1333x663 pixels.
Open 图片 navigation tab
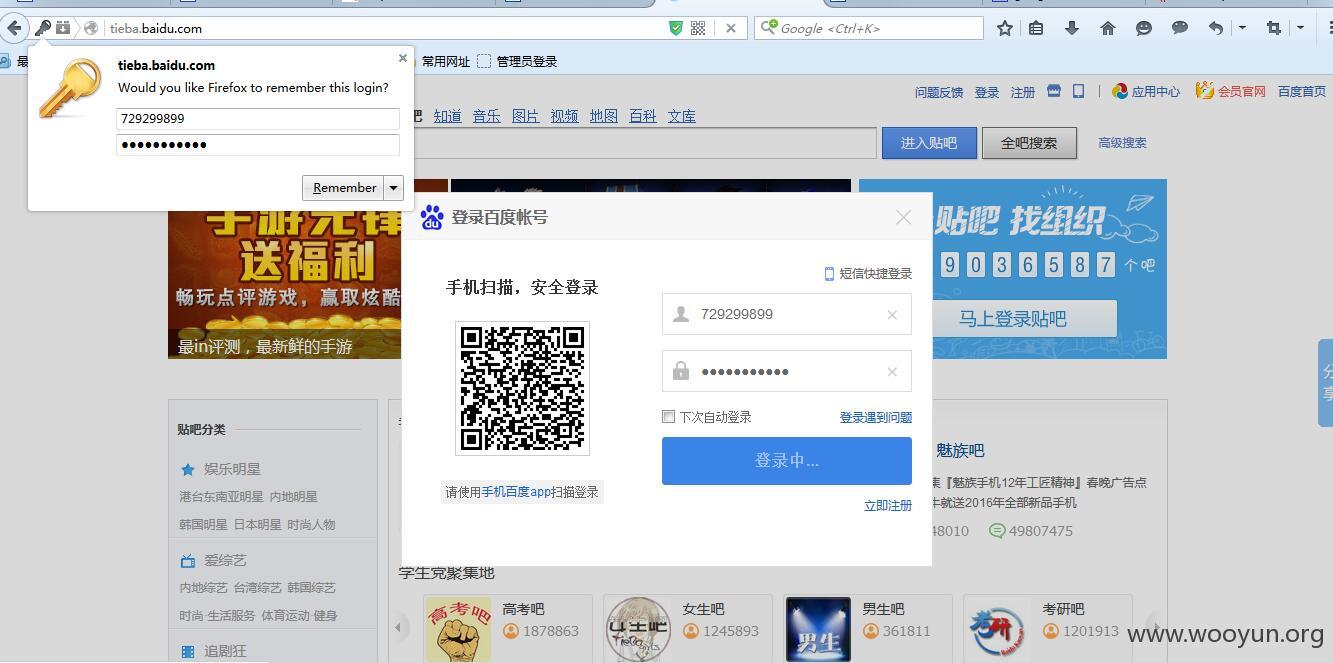tap(526, 116)
